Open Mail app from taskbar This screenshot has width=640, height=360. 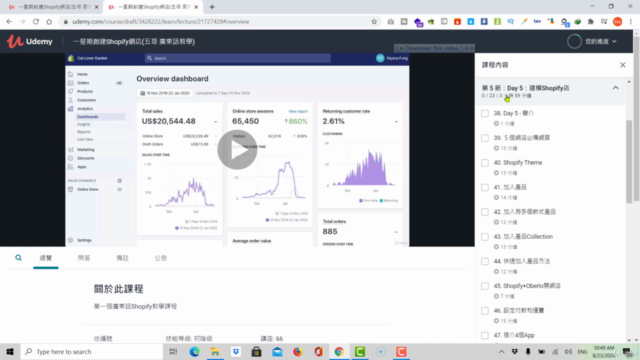click(277, 351)
